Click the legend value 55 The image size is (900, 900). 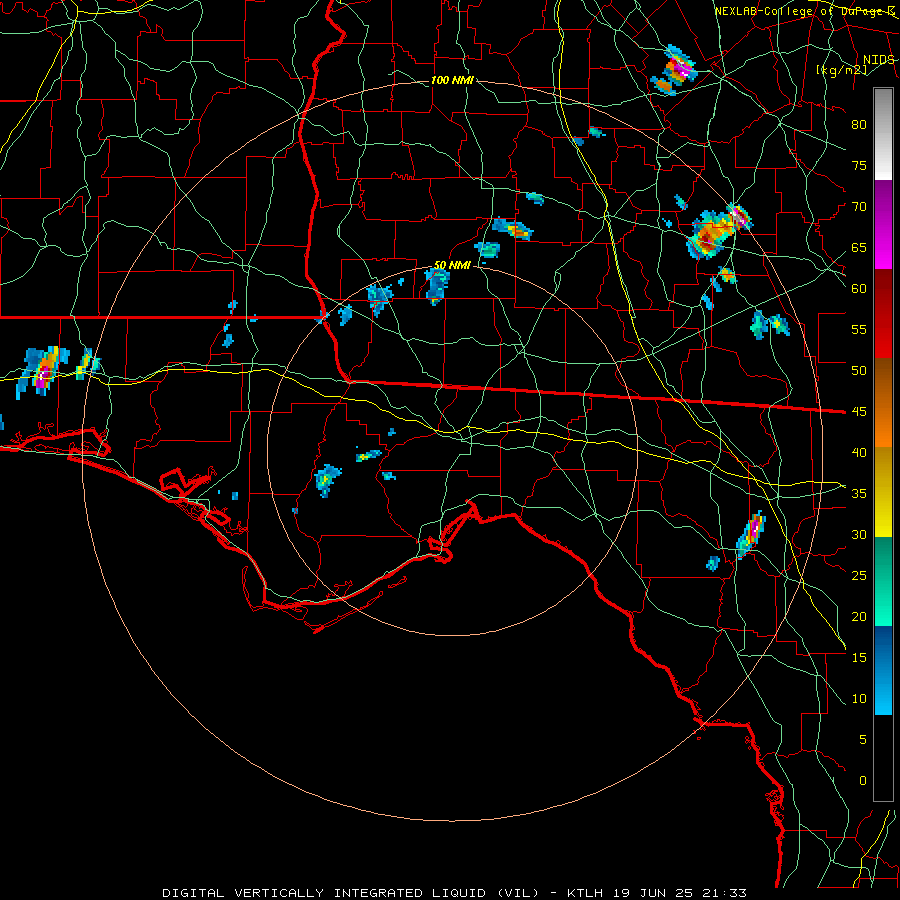click(x=859, y=330)
